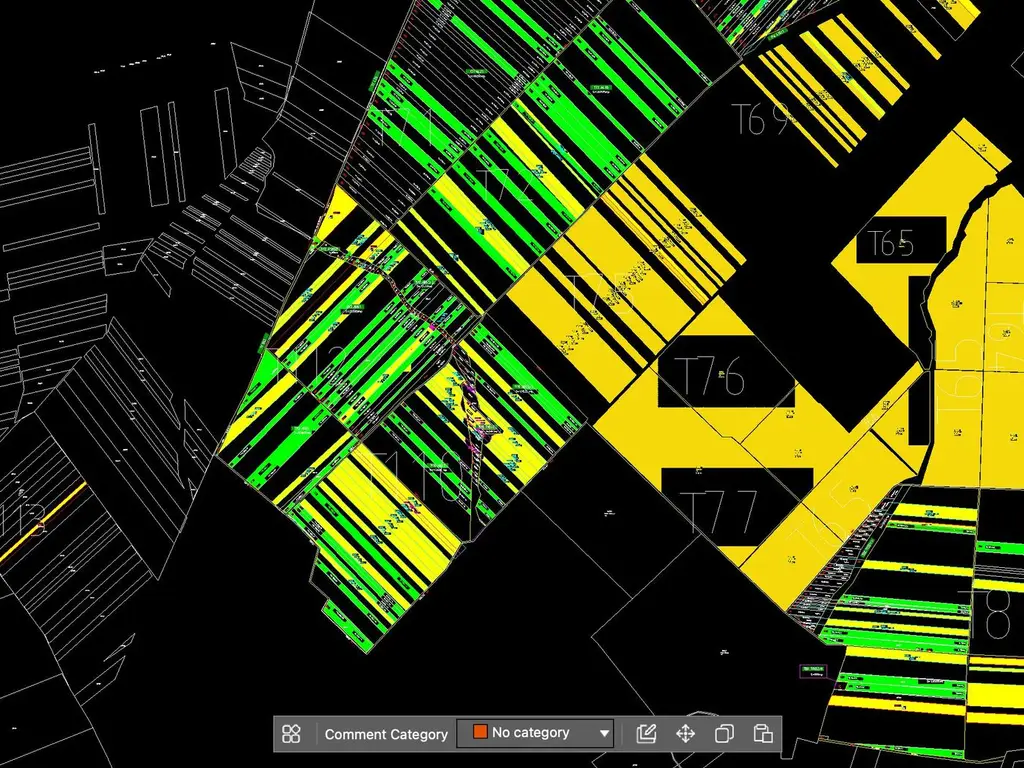Click the copy icon in comment toolbar
This screenshot has width=1024, height=768.
click(724, 733)
